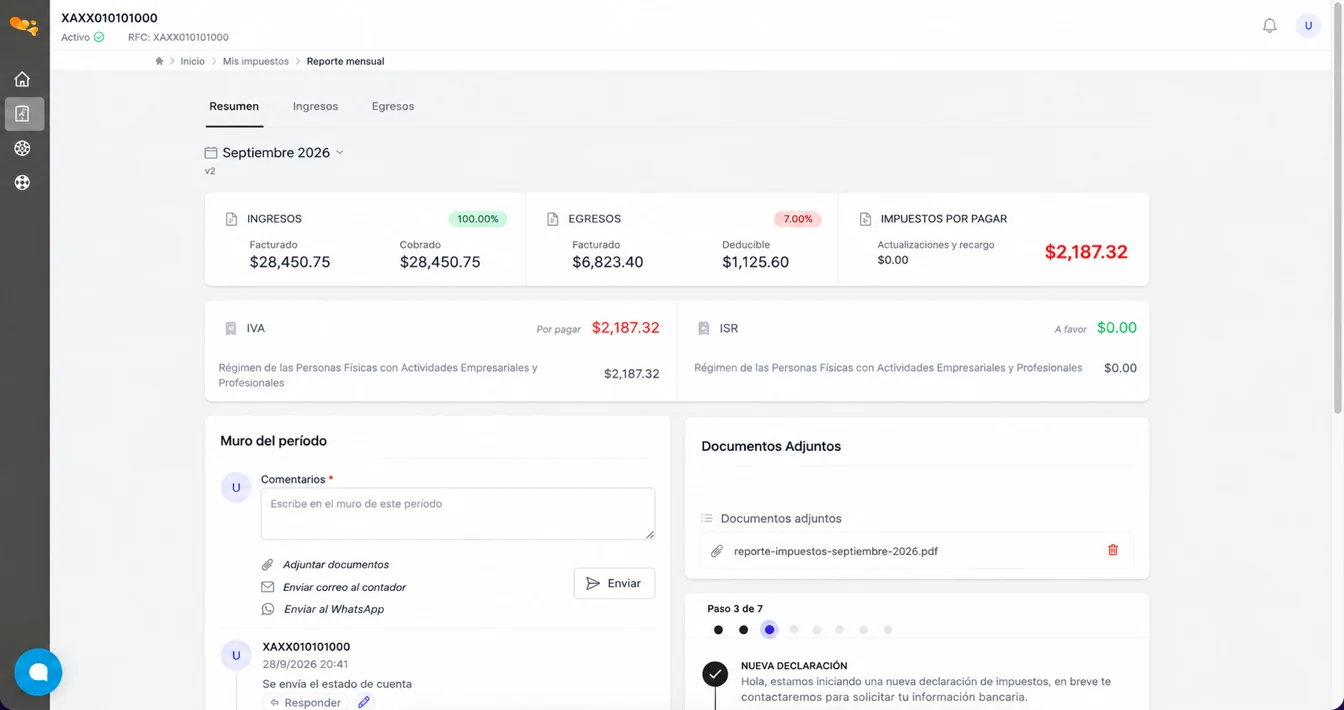1344x710 pixels.
Task: Click the check circle beside NUEVA DECLARACIÓN
Action: pos(715,674)
